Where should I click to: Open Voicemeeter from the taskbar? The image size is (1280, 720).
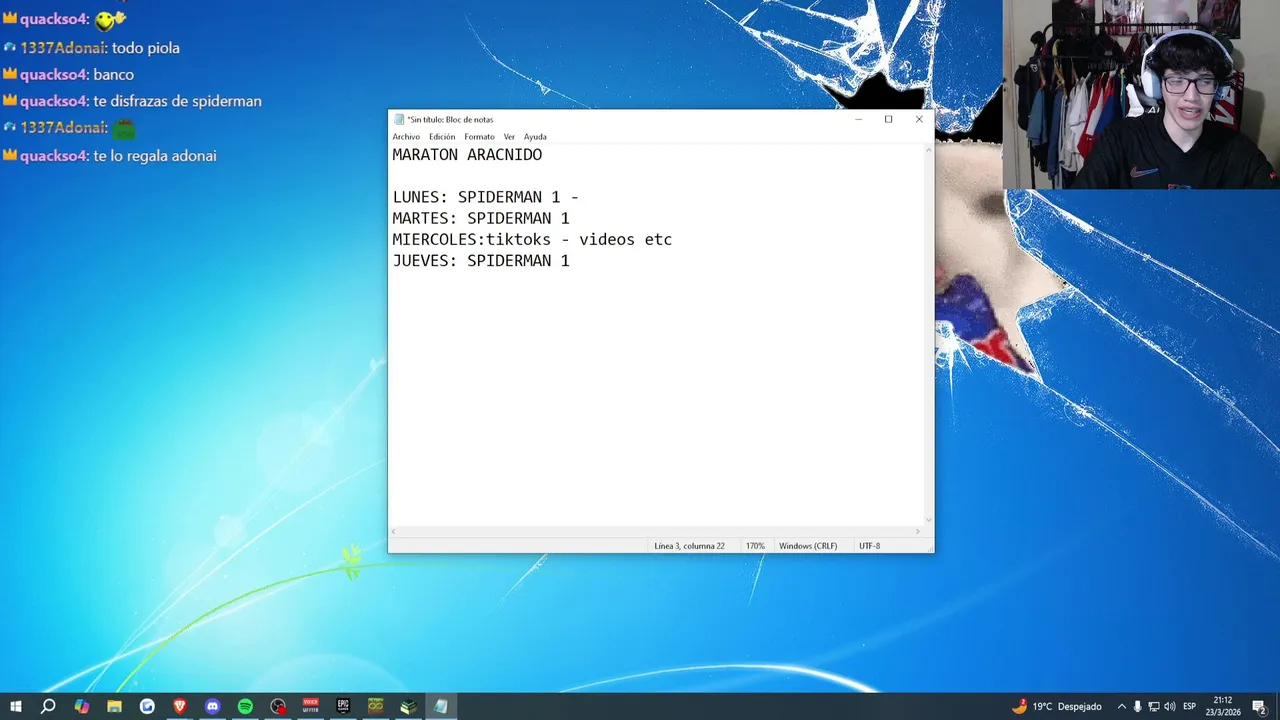[310, 707]
